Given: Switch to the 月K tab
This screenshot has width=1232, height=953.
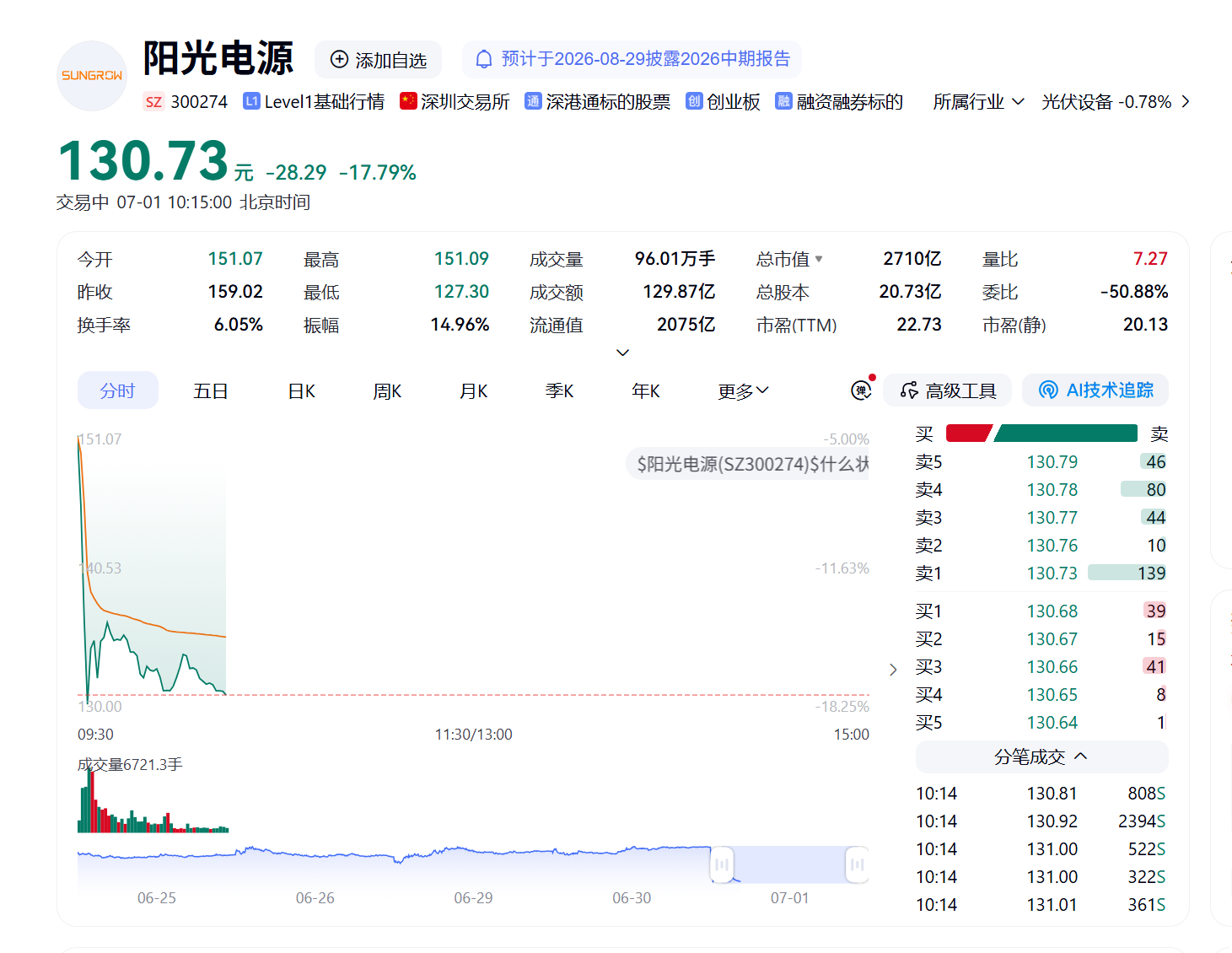Looking at the screenshot, I should (473, 391).
